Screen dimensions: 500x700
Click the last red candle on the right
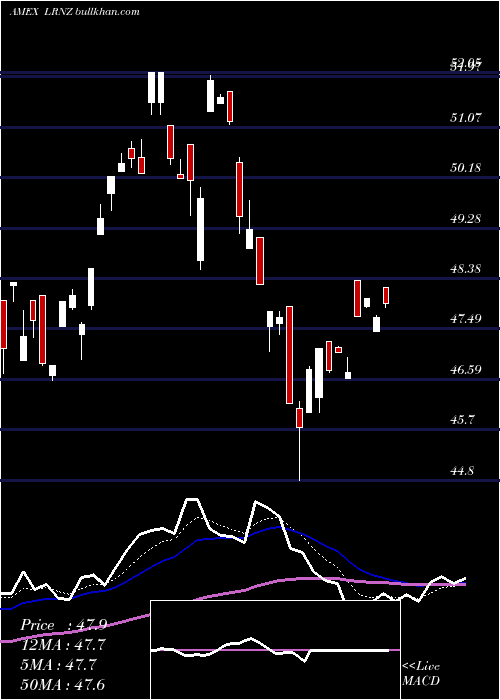click(x=386, y=297)
